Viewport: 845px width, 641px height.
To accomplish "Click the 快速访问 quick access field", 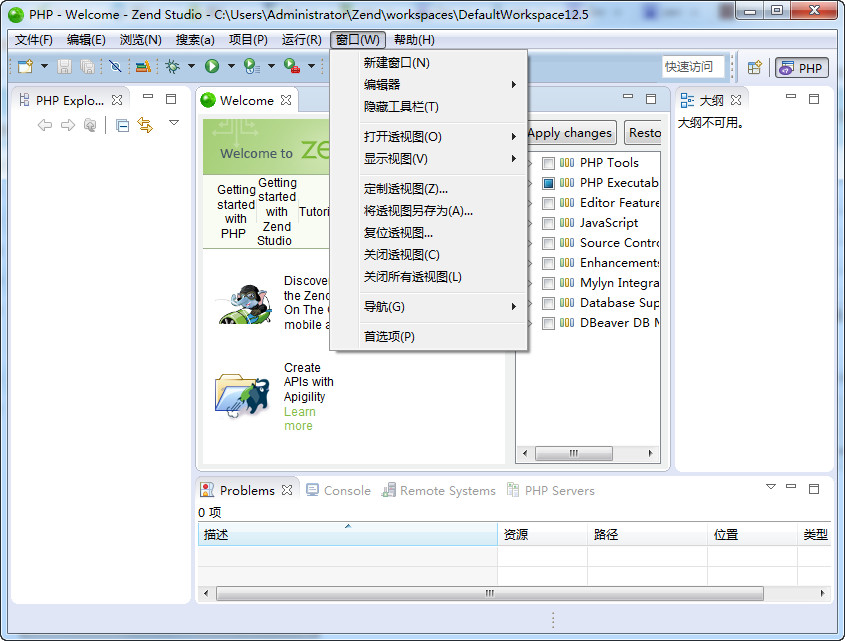I will coord(692,66).
